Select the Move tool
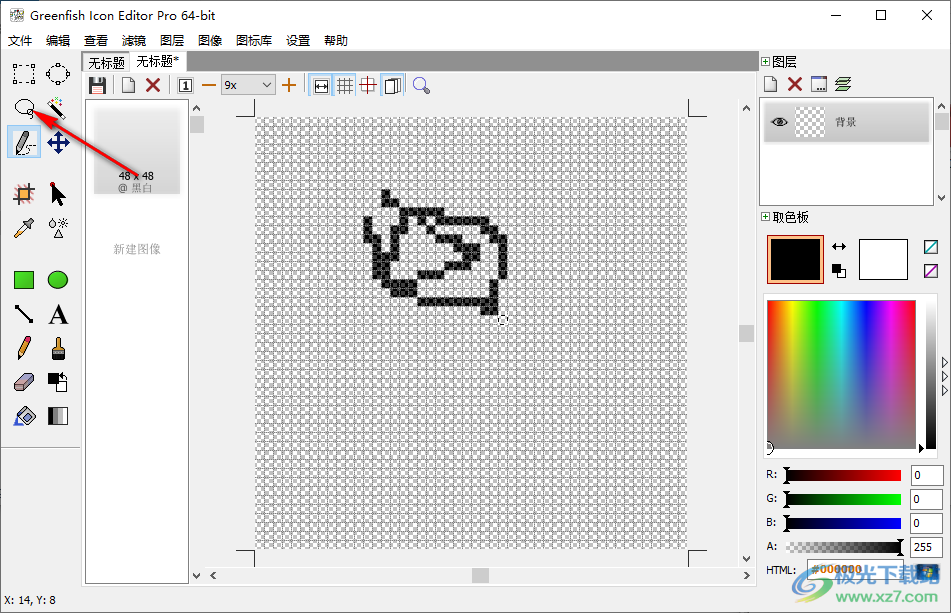 coord(57,142)
